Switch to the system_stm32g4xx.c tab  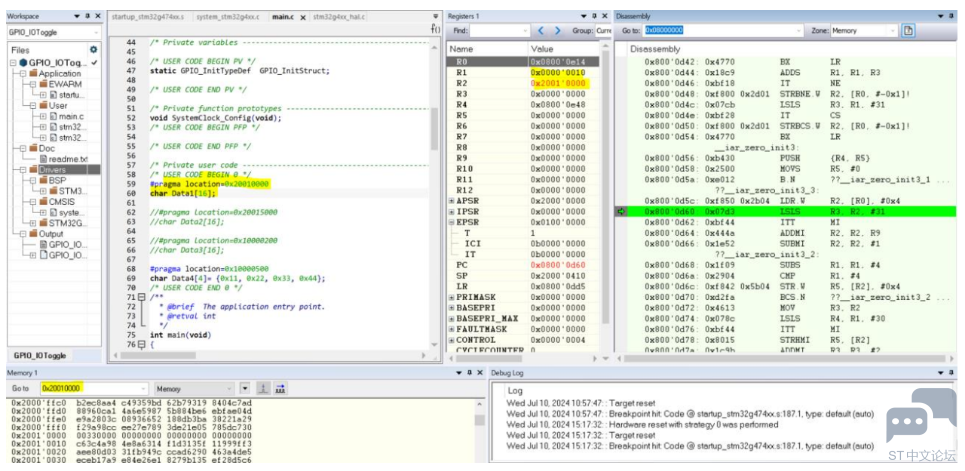228,17
